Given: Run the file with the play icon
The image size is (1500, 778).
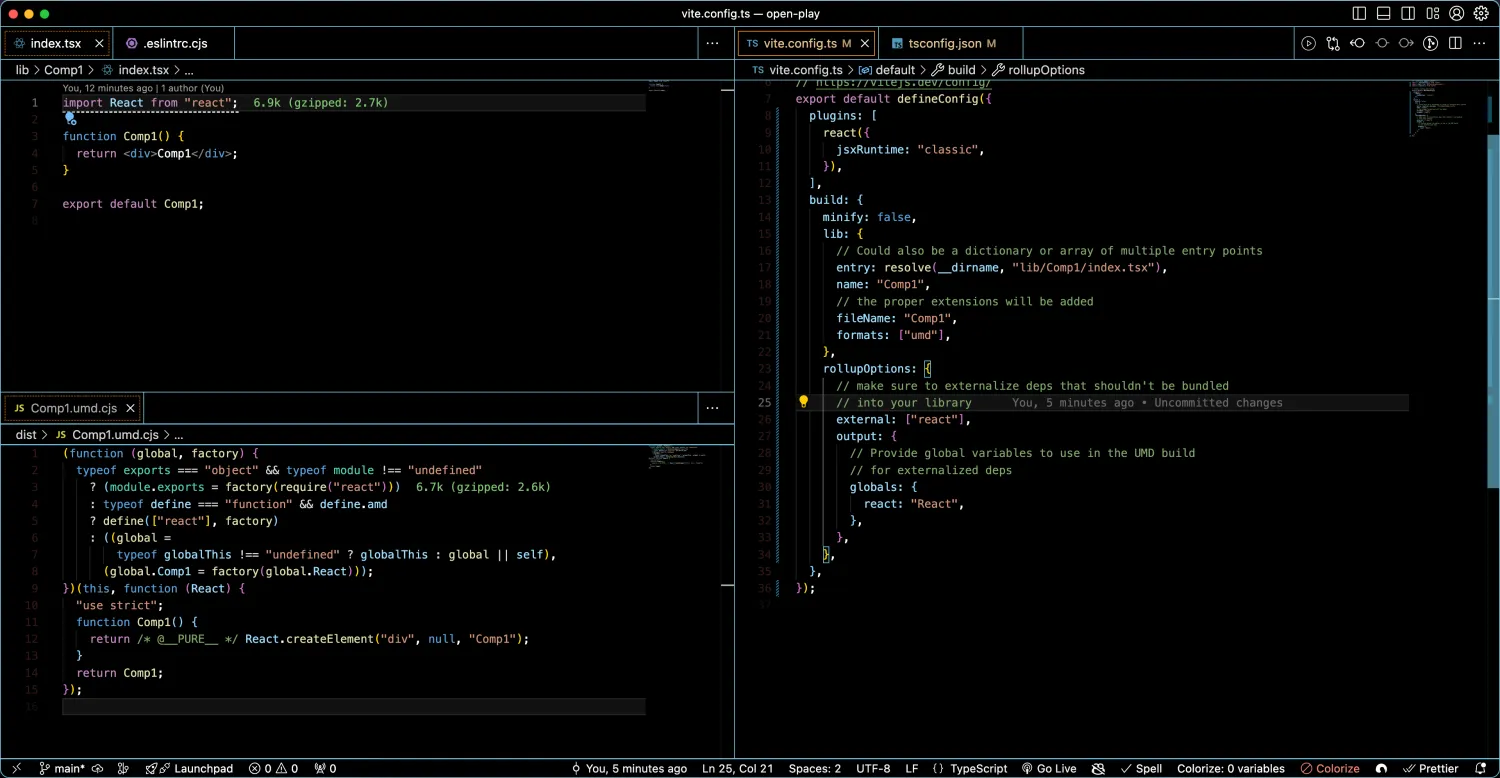Looking at the screenshot, I should pos(1308,43).
